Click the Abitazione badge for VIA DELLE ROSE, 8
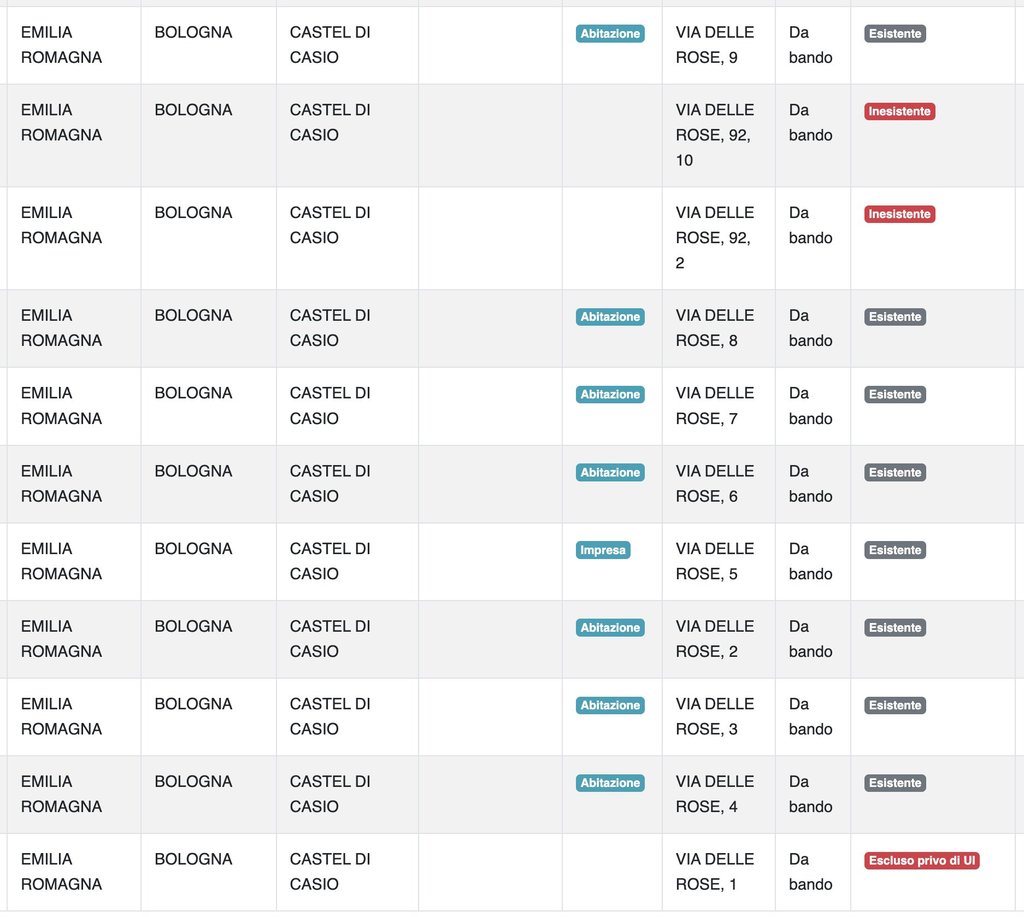This screenshot has width=1024, height=917. pos(610,317)
